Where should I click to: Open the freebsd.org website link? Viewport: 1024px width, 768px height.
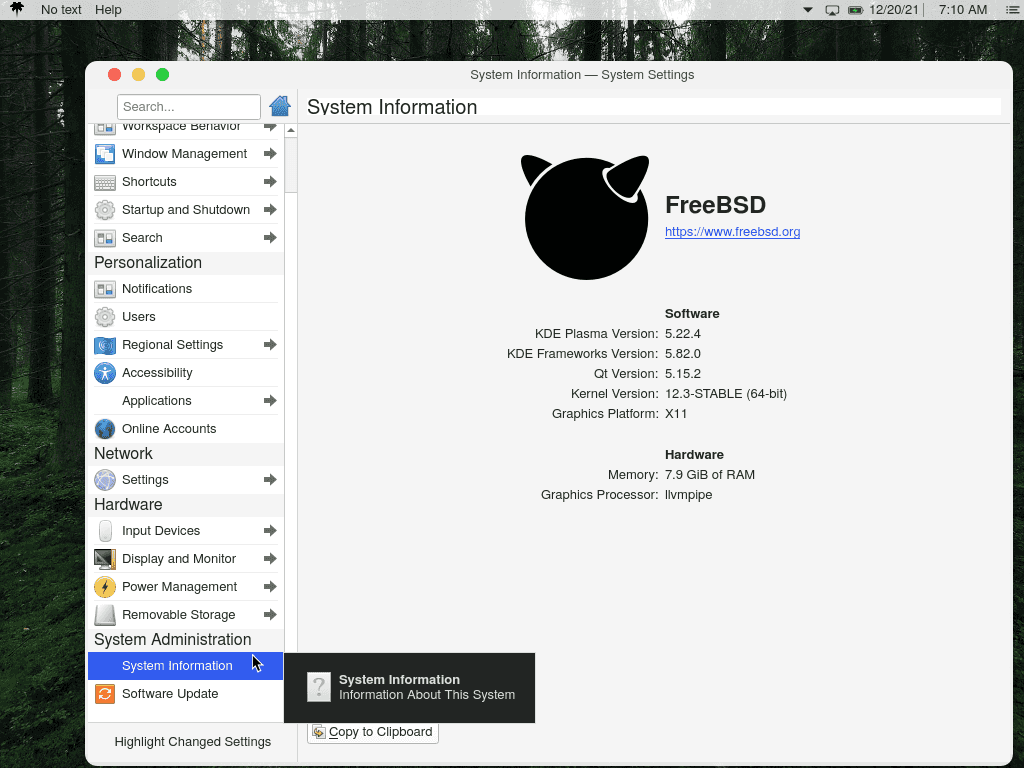click(732, 231)
